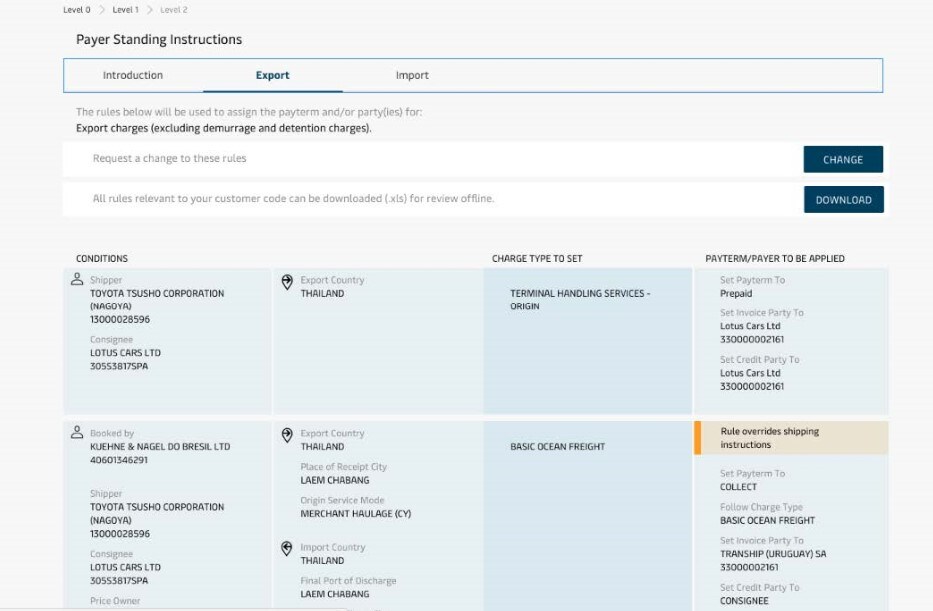Go to Level 1 breadcrumb
The width and height of the screenshot is (933, 611).
[x=125, y=10]
